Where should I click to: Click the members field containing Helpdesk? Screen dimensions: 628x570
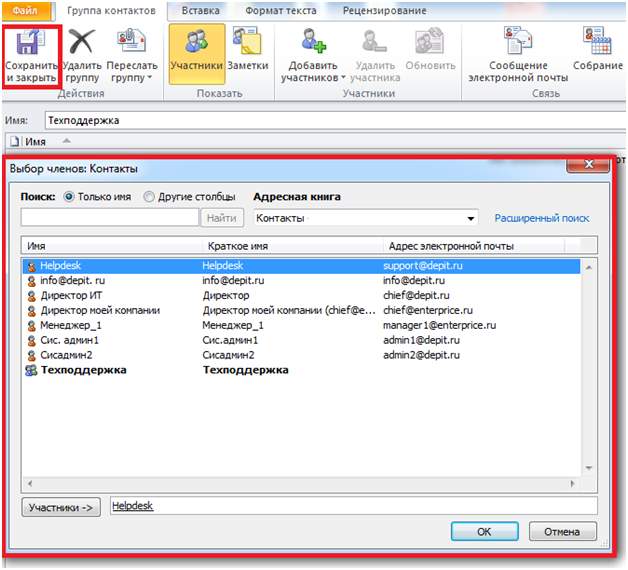click(x=354, y=506)
